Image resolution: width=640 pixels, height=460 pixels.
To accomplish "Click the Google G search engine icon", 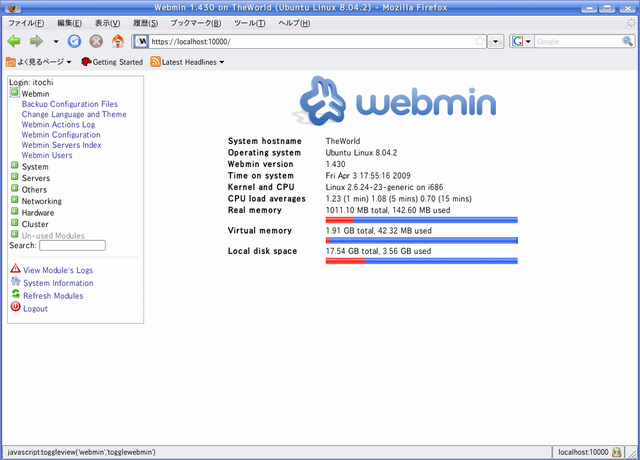I will [517, 41].
